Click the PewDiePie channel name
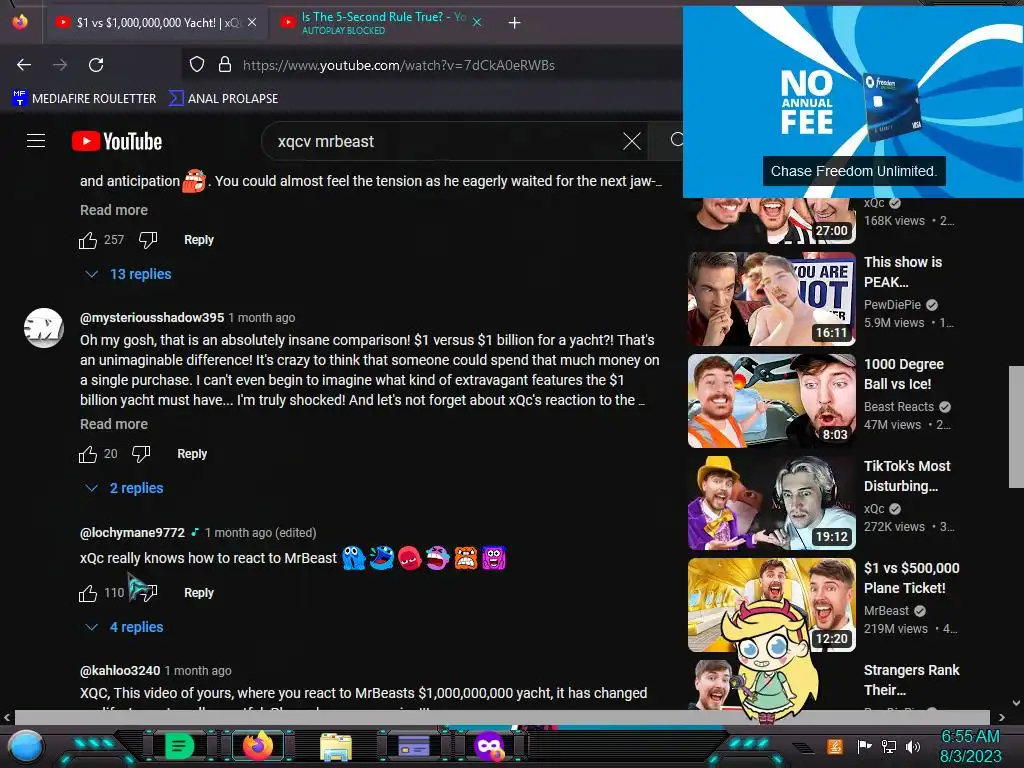Viewport: 1024px width, 768px height. click(x=892, y=305)
